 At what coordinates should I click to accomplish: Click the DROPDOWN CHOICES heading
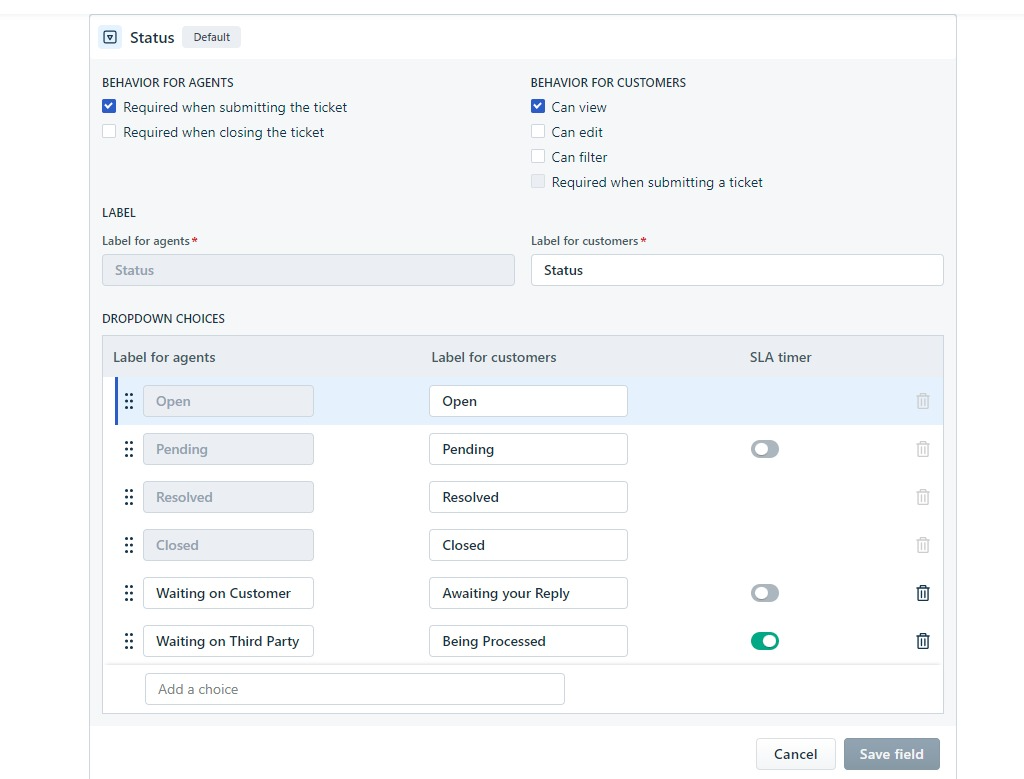coord(163,319)
